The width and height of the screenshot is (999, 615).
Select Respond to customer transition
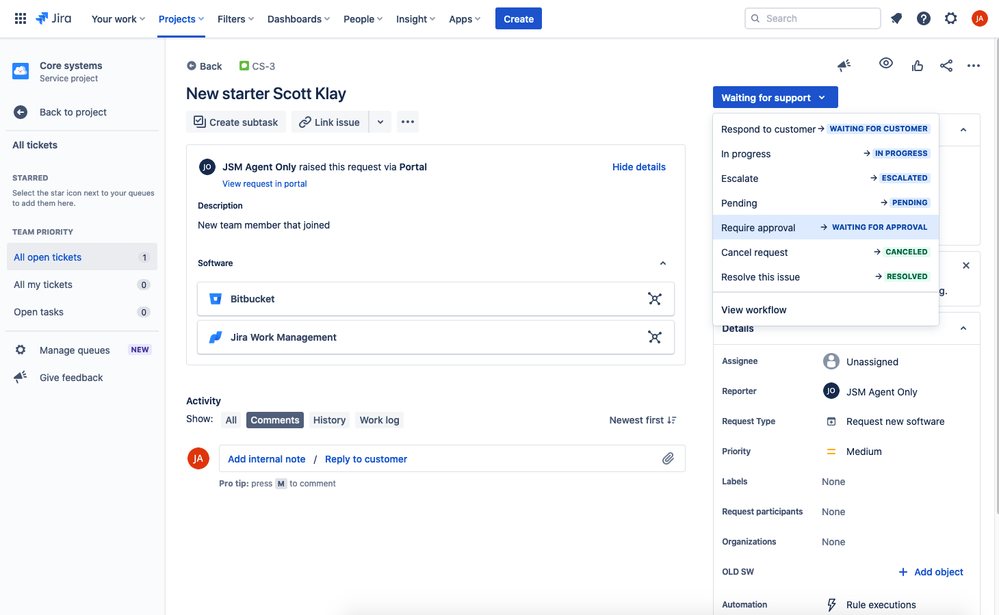click(826, 129)
